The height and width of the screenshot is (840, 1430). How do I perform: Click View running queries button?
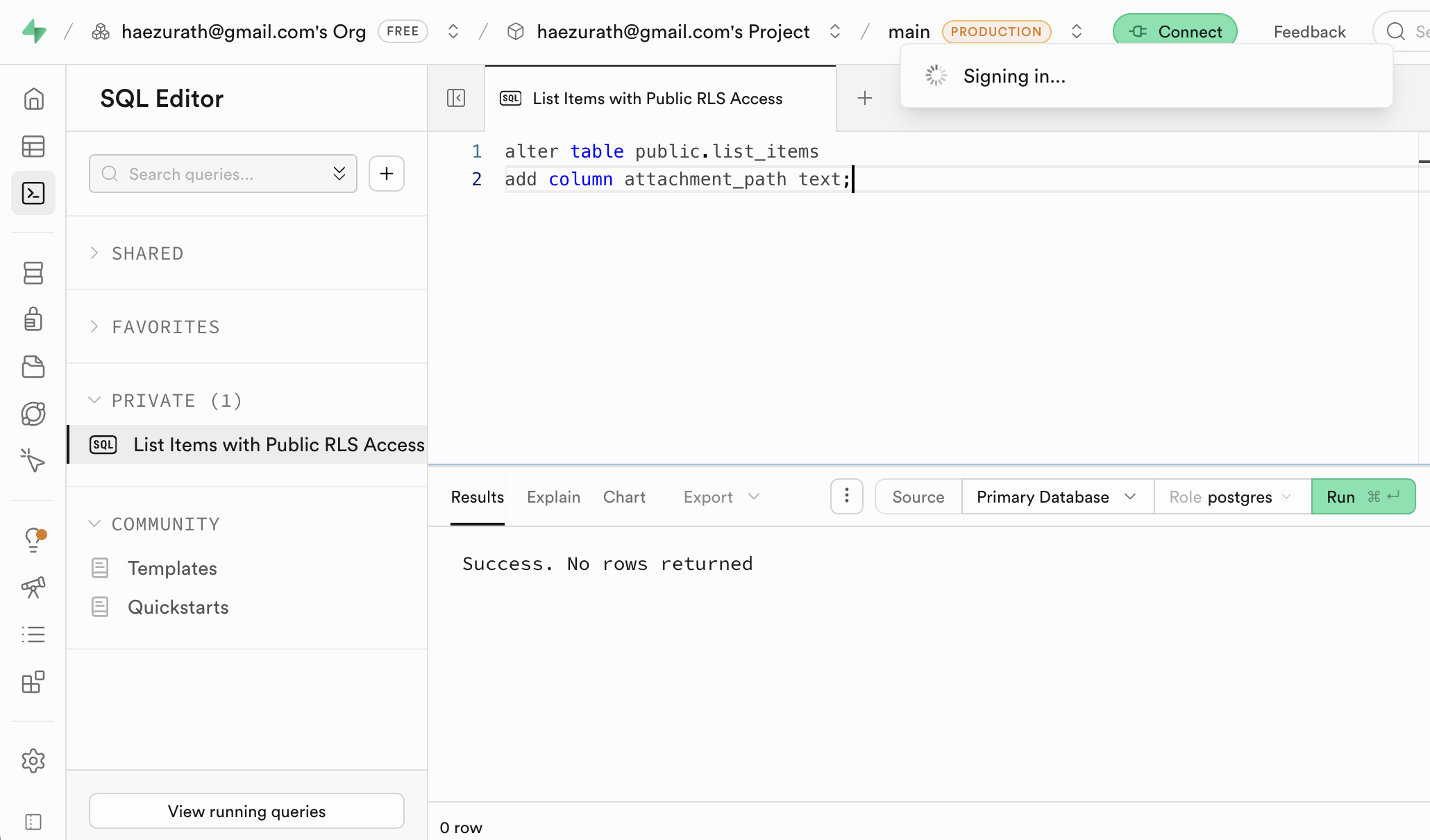pos(246,811)
